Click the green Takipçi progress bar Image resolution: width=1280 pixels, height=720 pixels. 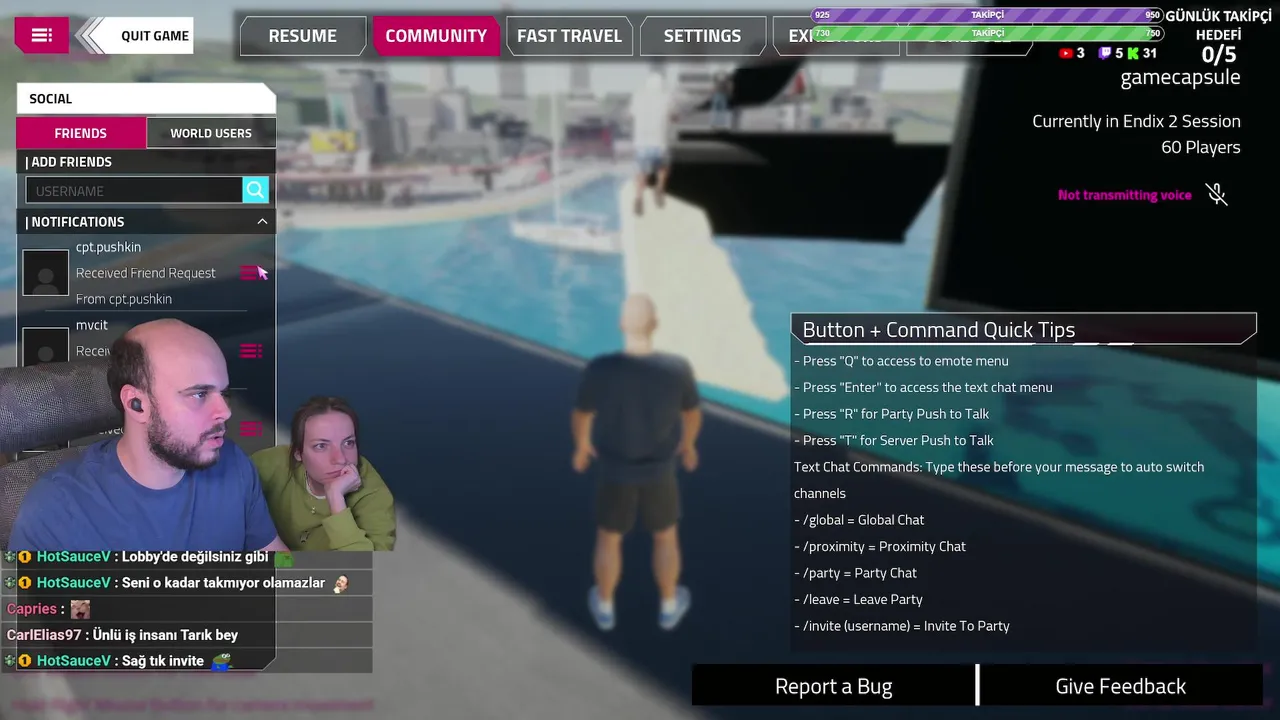987,33
